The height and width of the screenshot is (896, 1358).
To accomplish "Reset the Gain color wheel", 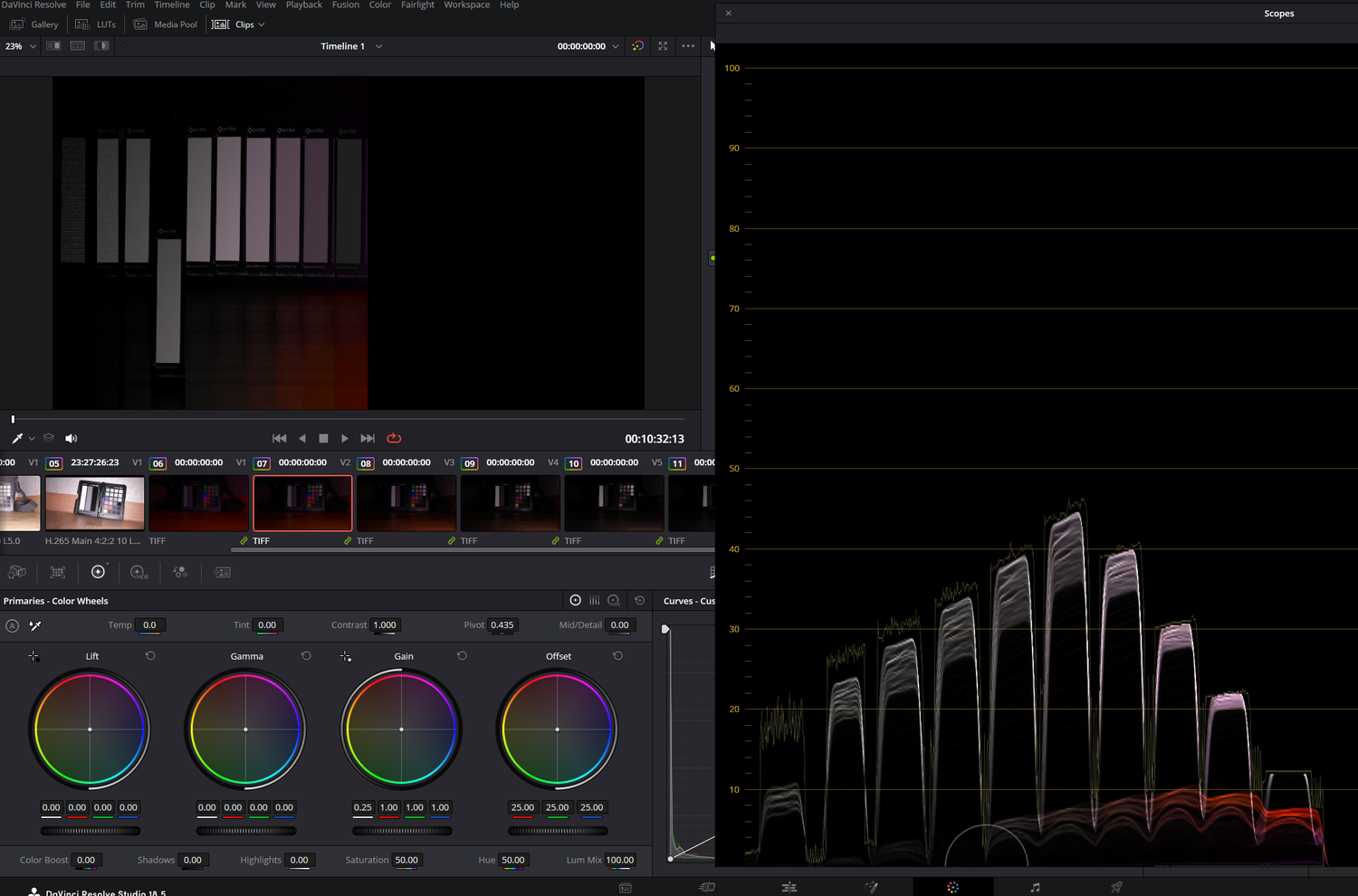I will click(462, 655).
